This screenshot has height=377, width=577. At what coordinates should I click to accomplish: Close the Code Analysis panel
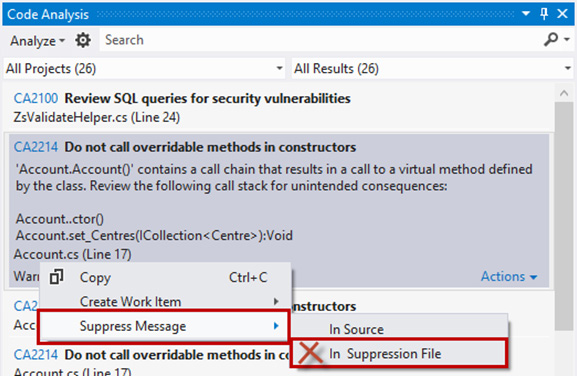point(562,14)
